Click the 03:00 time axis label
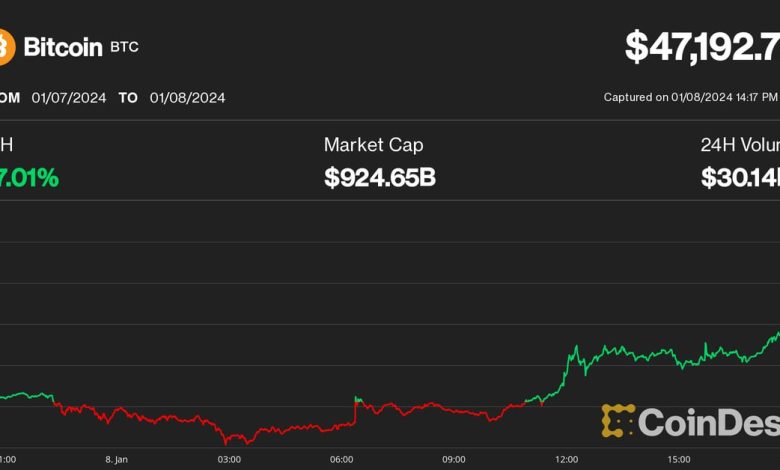The image size is (780, 470). coord(229,459)
